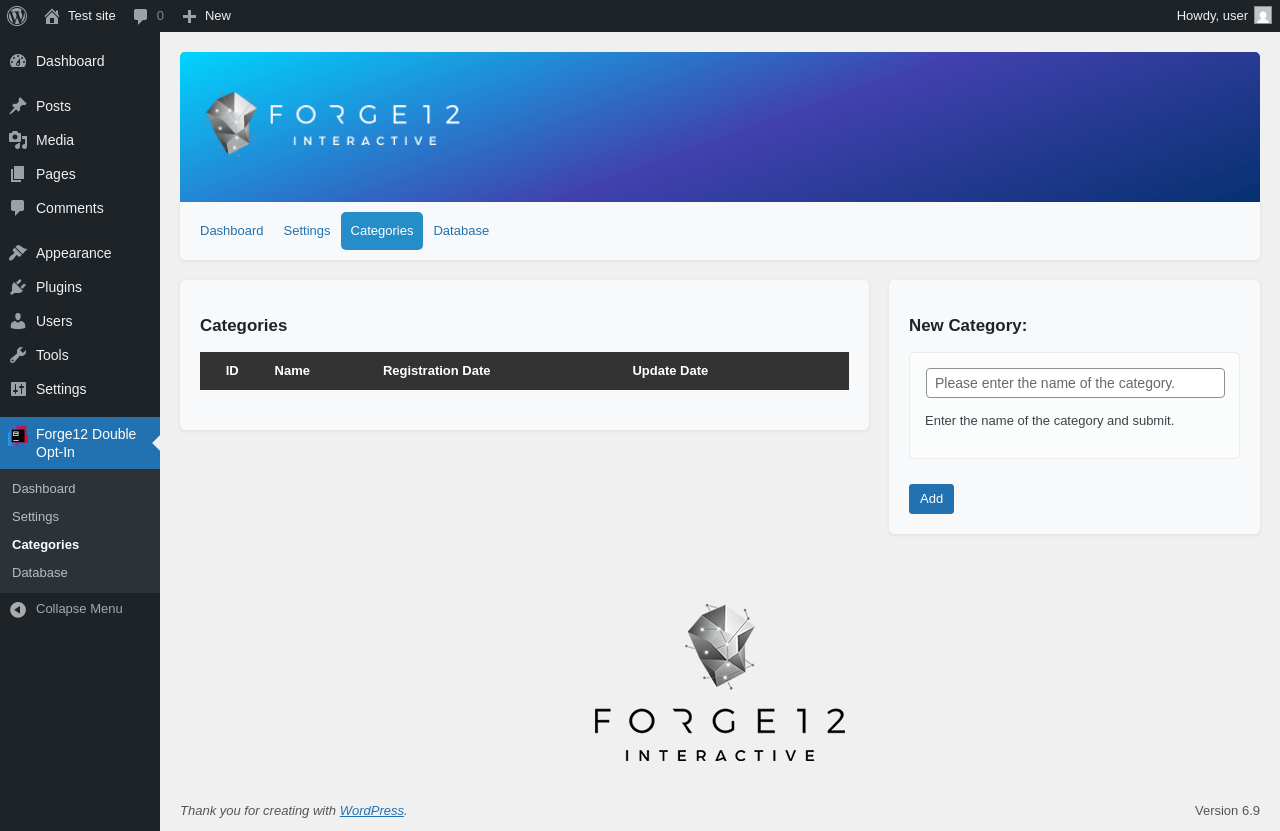The width and height of the screenshot is (1280, 831).
Task: Go to plugin Dashboard tab
Action: pyautogui.click(x=232, y=231)
